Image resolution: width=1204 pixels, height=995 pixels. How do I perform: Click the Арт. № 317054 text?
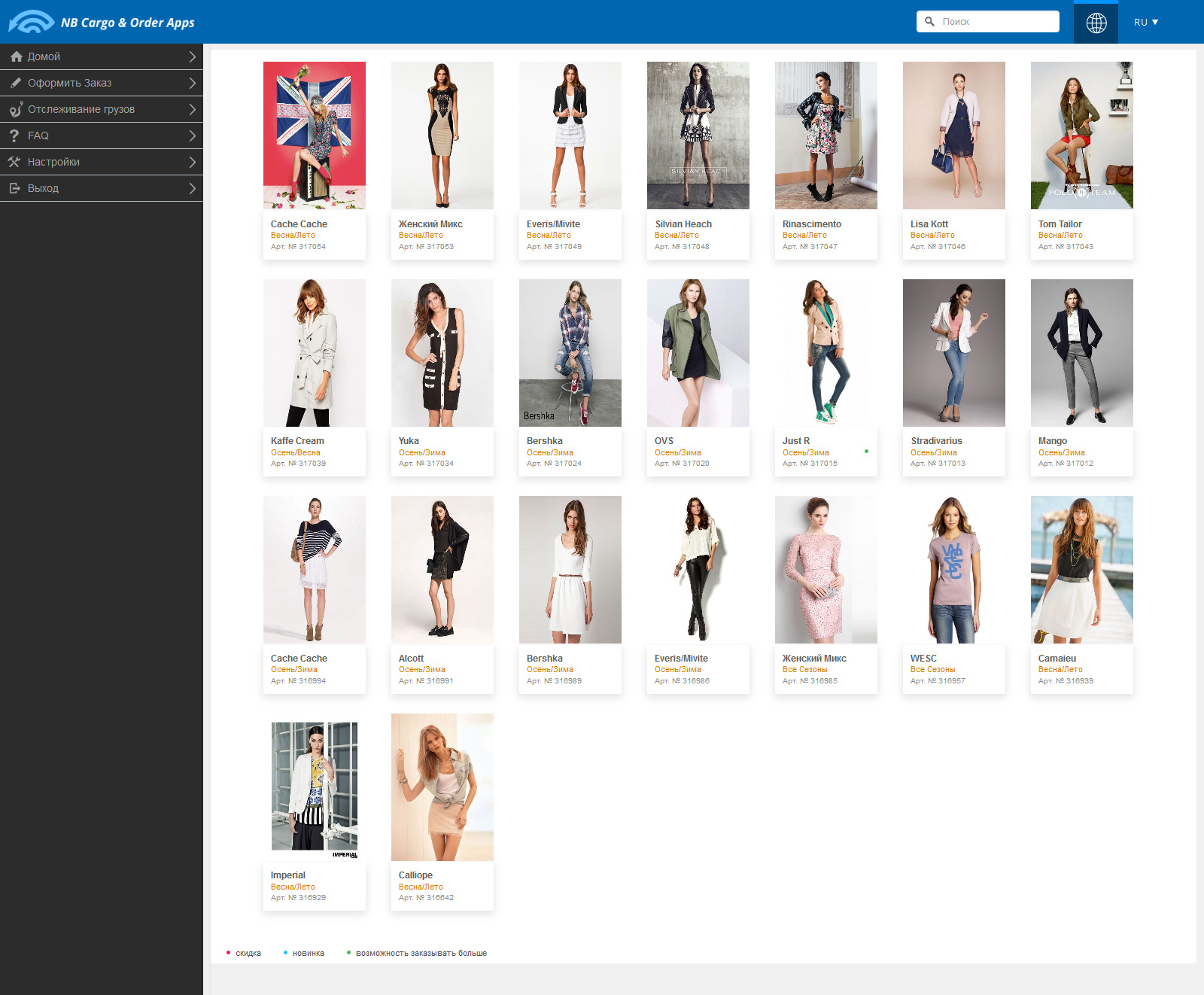298,247
